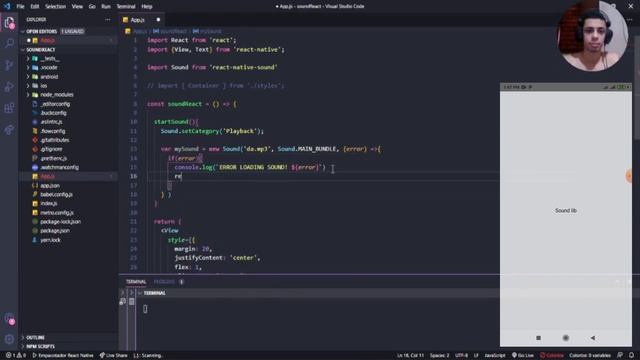Open the .eslintrc.js file
Image resolution: width=640 pixels, height=360 pixels.
point(68,122)
